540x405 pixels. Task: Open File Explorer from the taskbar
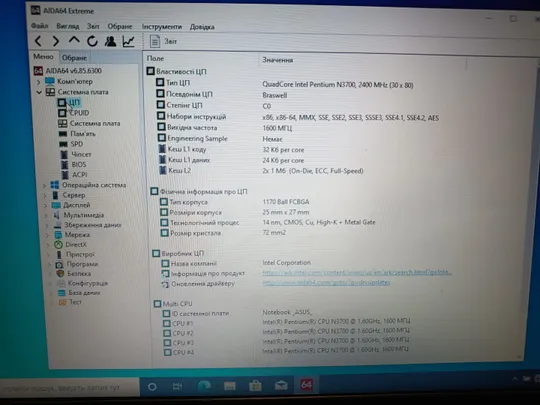(230, 386)
